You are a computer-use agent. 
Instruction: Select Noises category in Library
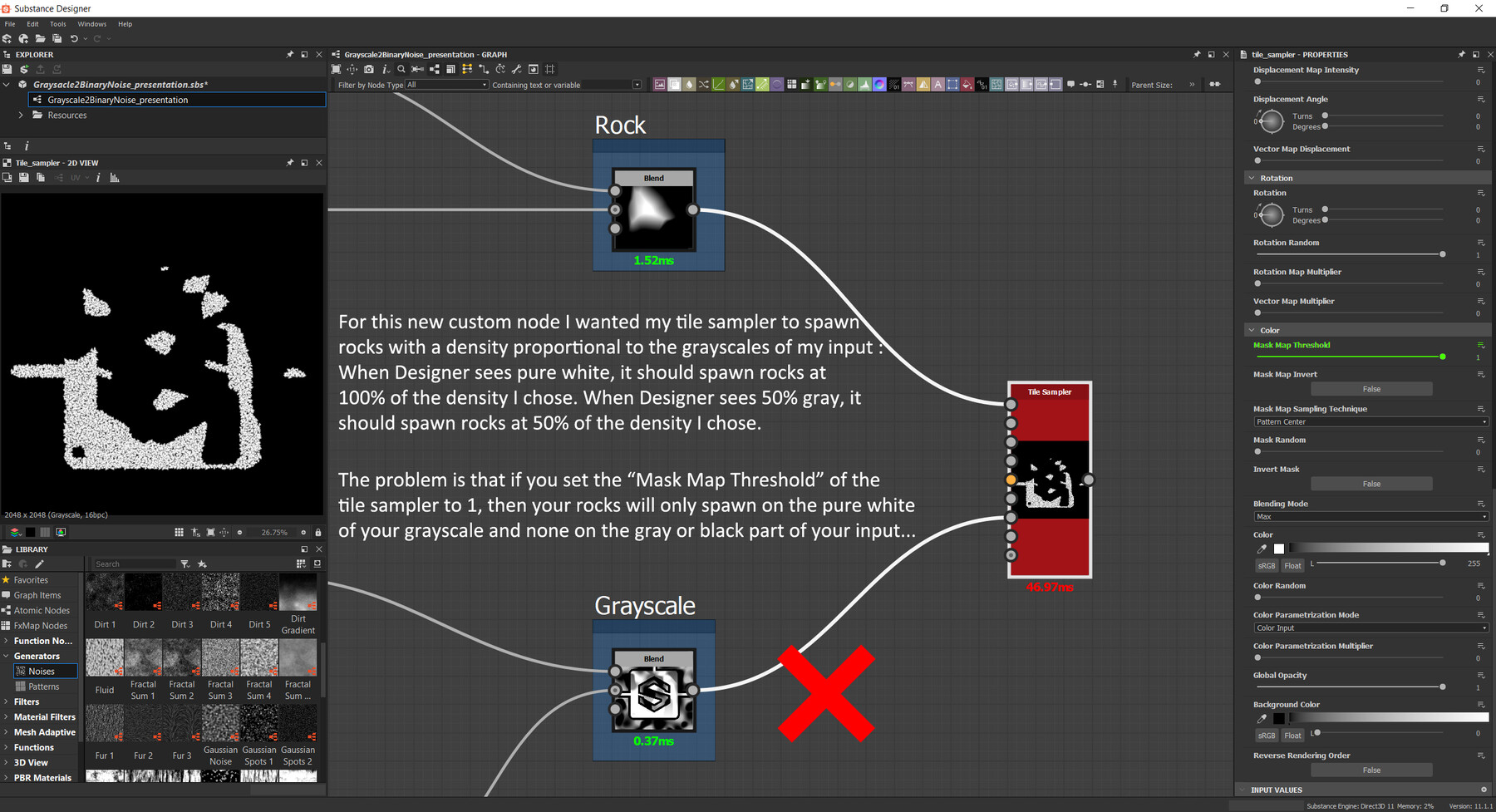[x=46, y=672]
